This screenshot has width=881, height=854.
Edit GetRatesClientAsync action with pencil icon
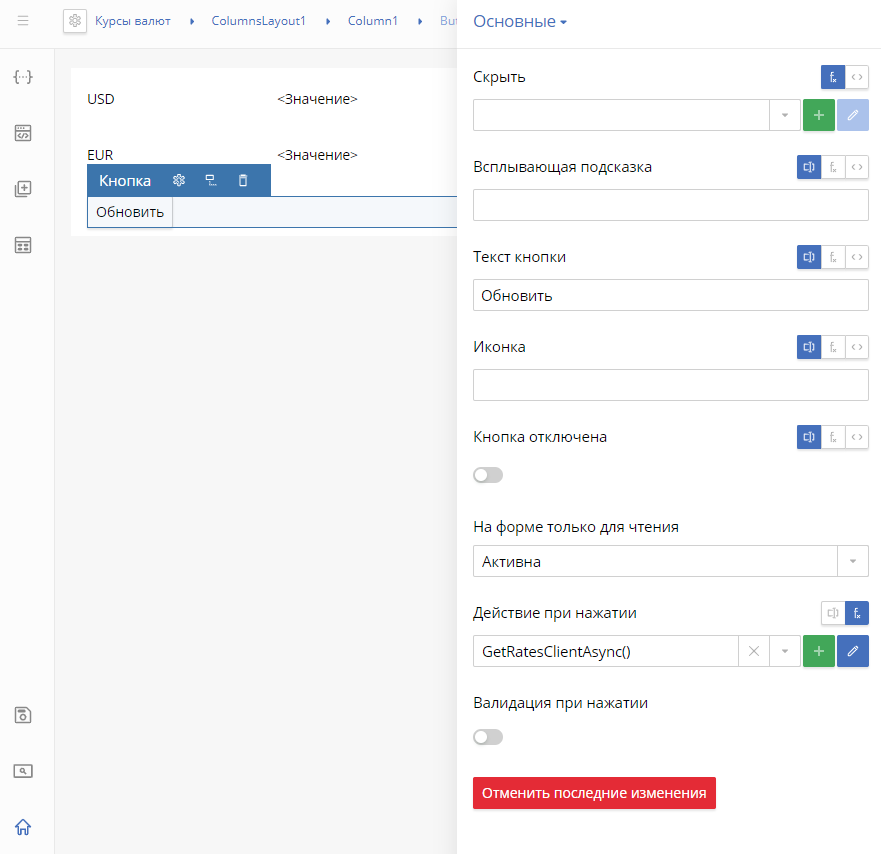tap(852, 651)
